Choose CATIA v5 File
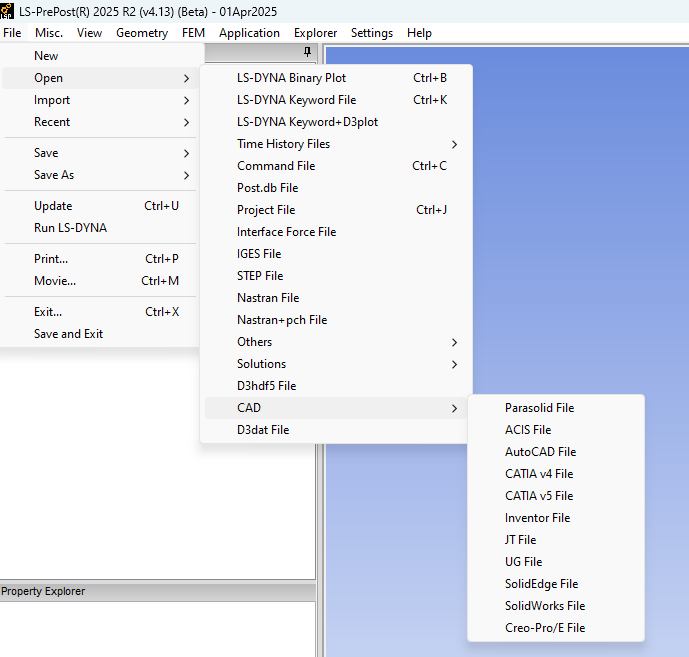Screen dimensions: 689x657 click(556, 496)
